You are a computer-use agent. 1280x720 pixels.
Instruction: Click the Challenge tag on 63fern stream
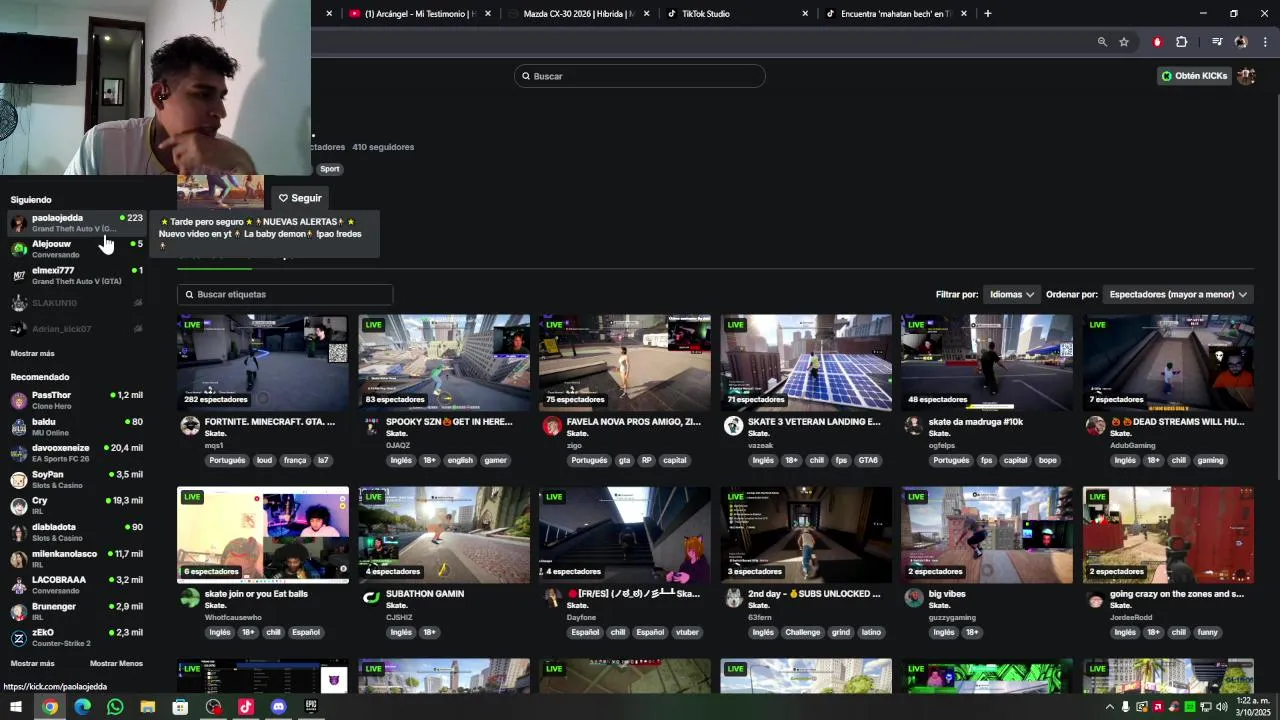(802, 633)
